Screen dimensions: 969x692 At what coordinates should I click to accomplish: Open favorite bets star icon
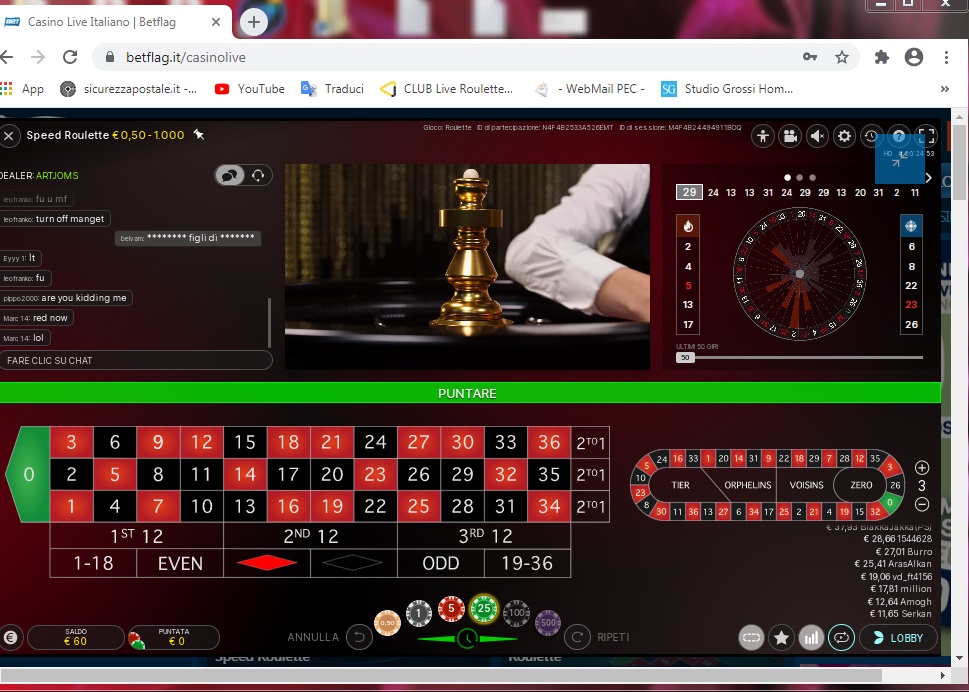click(x=781, y=637)
